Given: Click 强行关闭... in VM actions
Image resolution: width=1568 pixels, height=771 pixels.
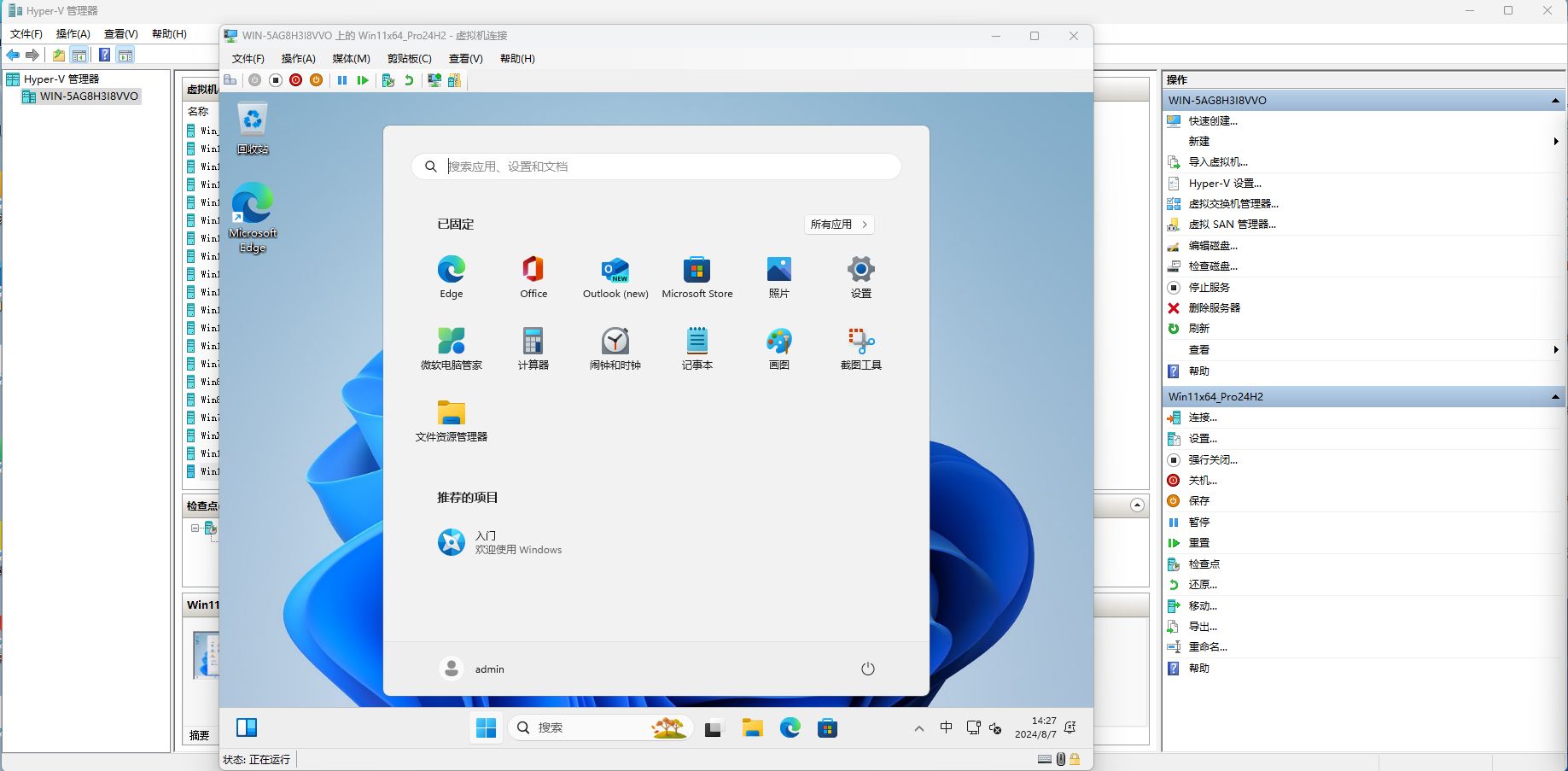Looking at the screenshot, I should [x=1213, y=460].
